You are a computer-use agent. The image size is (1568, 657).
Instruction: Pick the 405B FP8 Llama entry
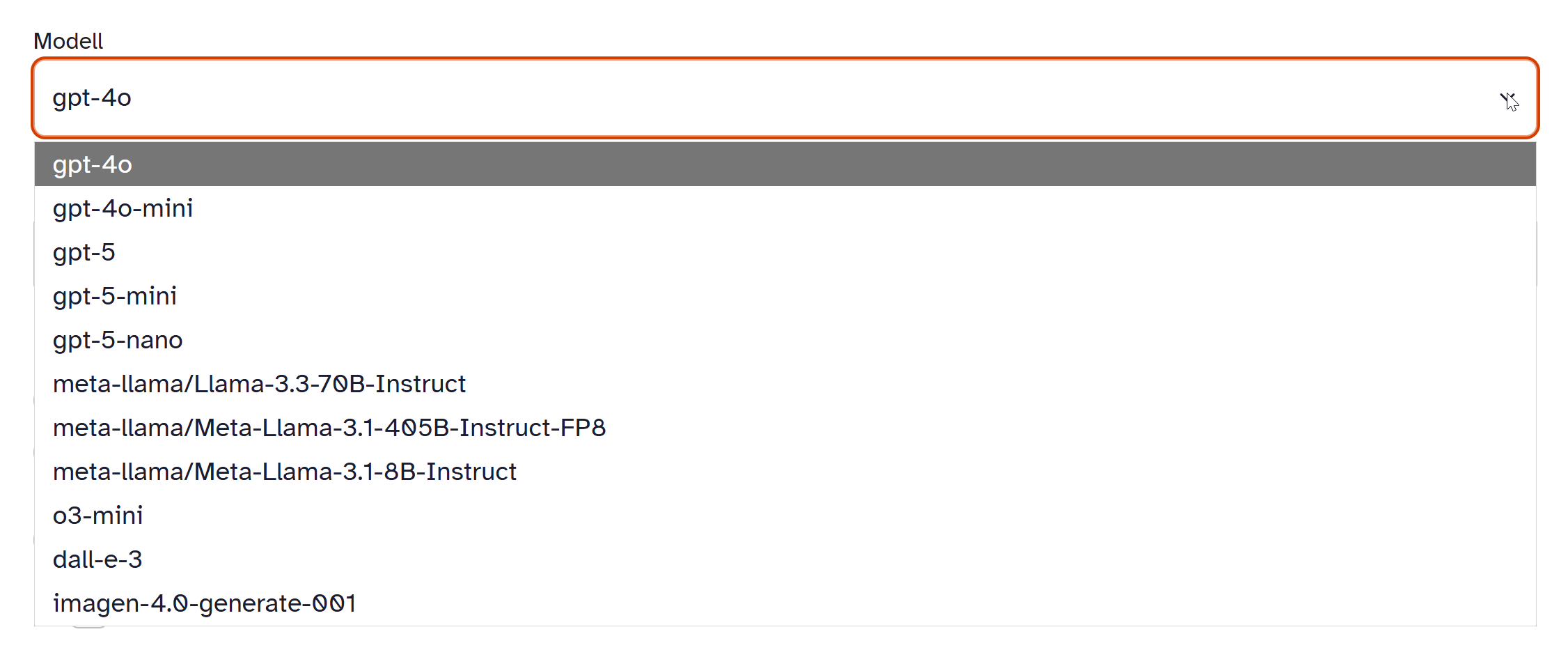coord(329,428)
